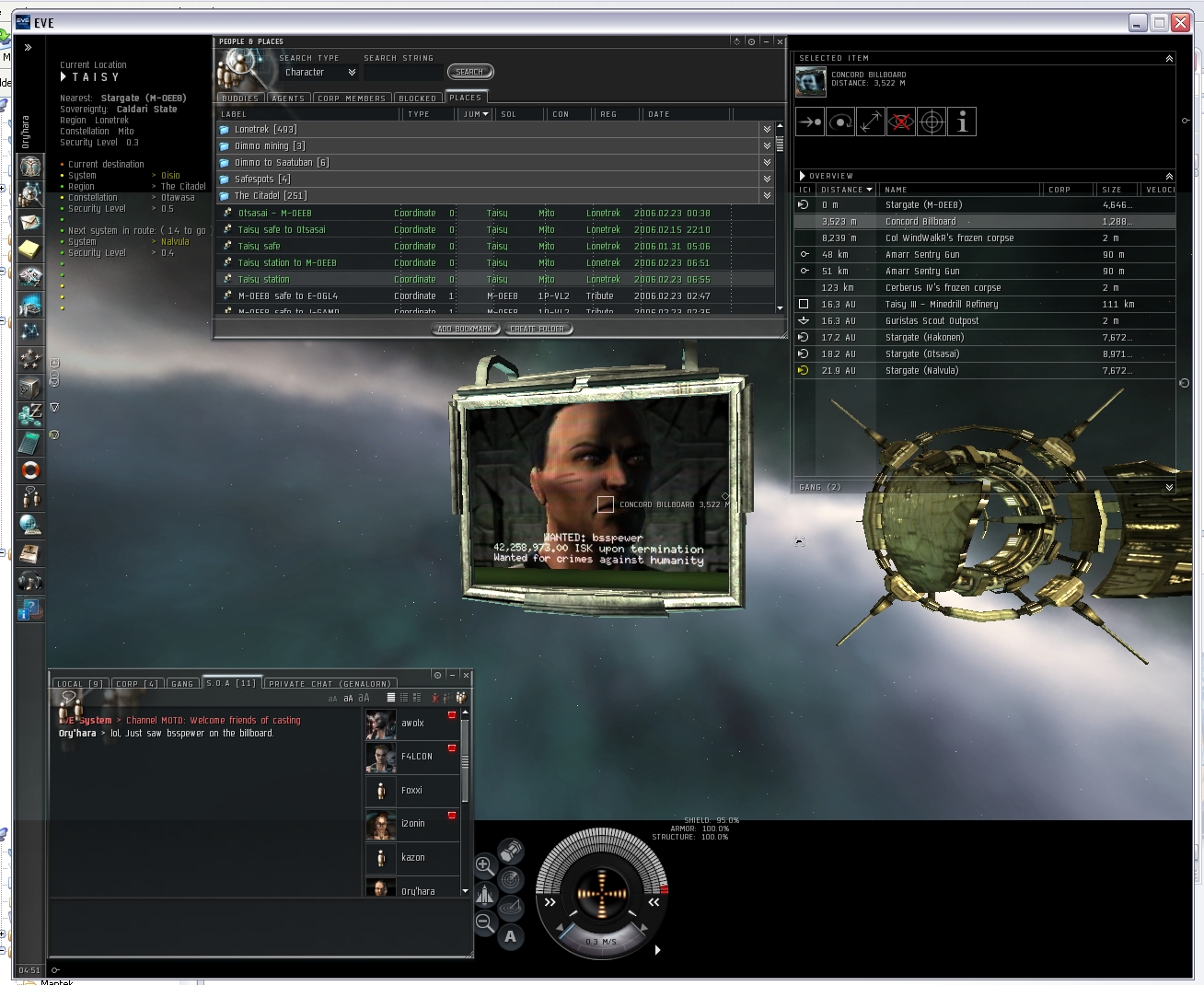Pin the People & Places window
The height and width of the screenshot is (985, 1204).
coord(751,41)
